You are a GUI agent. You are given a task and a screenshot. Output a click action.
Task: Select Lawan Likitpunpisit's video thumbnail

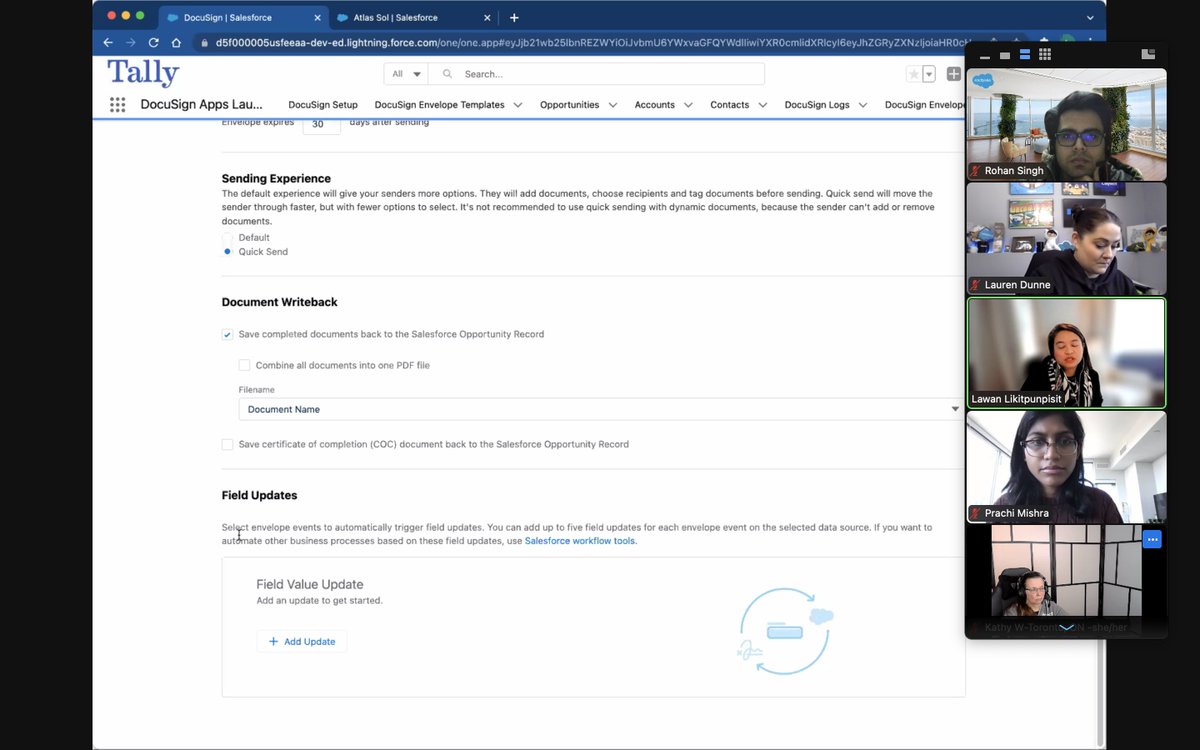tap(1066, 353)
